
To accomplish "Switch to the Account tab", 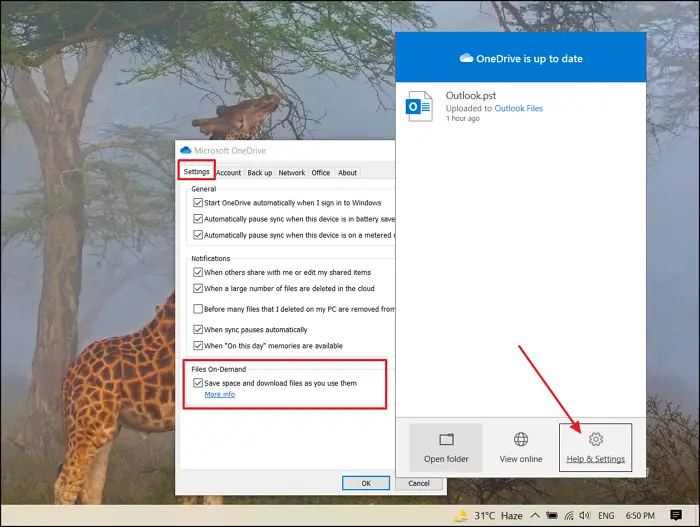I will [229, 173].
